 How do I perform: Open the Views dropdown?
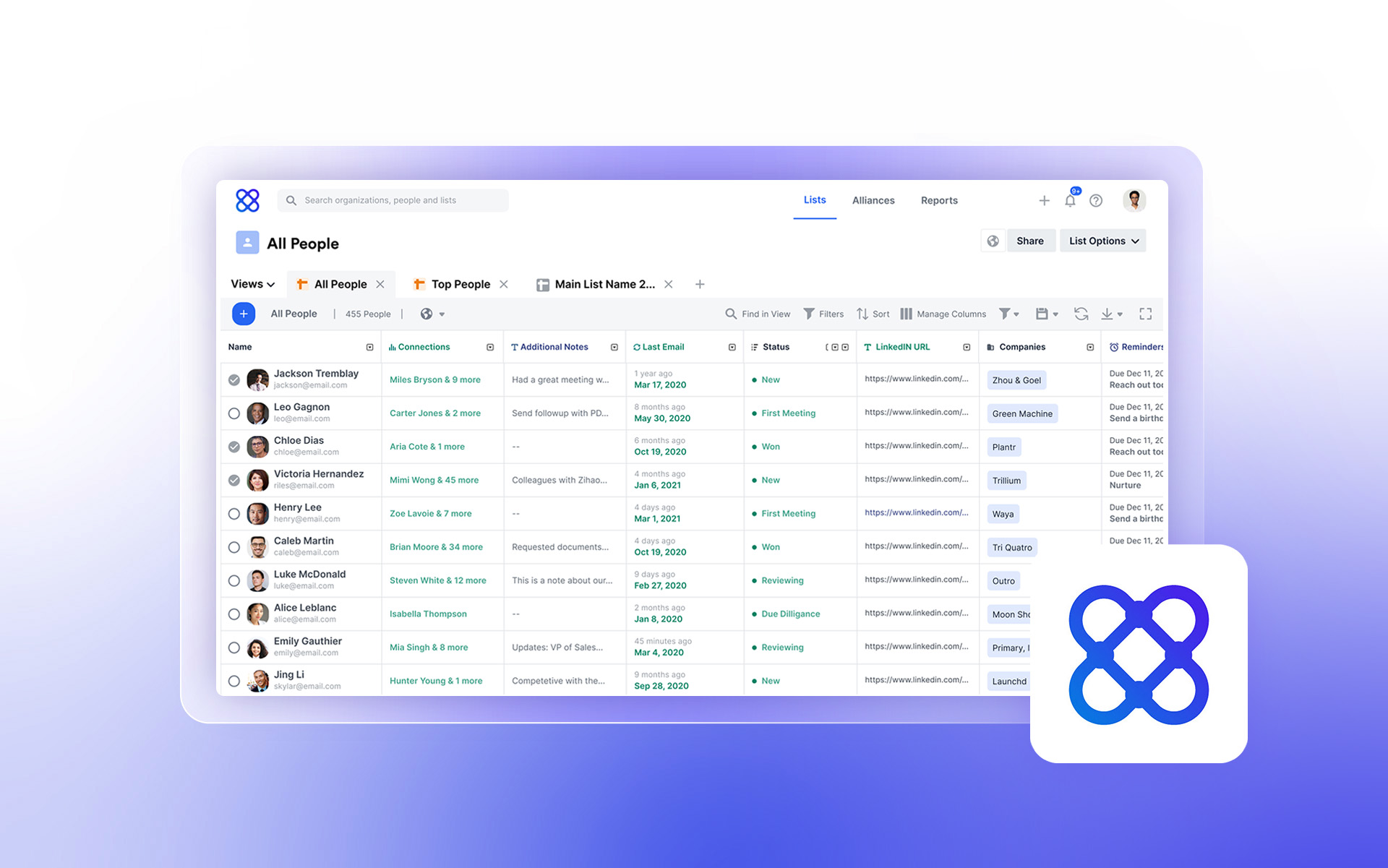point(253,284)
